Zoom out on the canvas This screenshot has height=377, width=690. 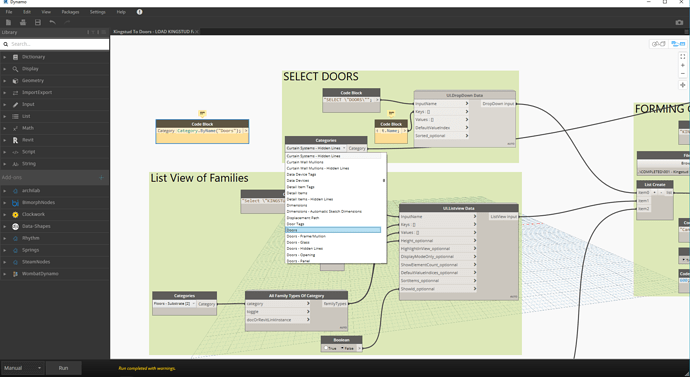683,73
